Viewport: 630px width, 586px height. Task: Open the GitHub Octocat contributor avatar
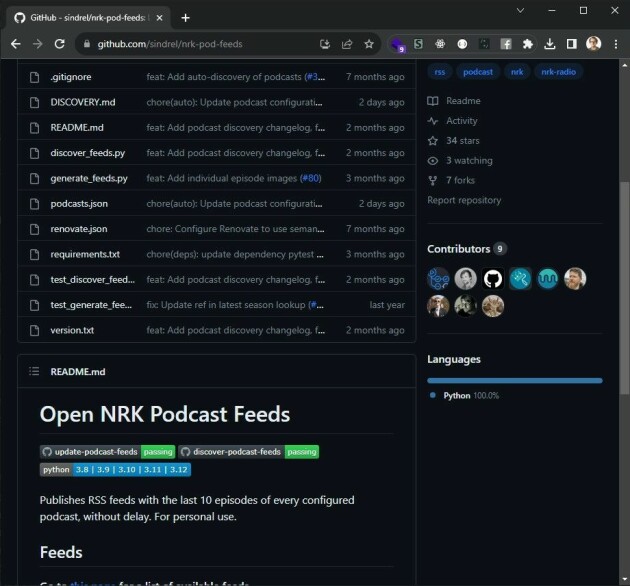[x=493, y=279]
